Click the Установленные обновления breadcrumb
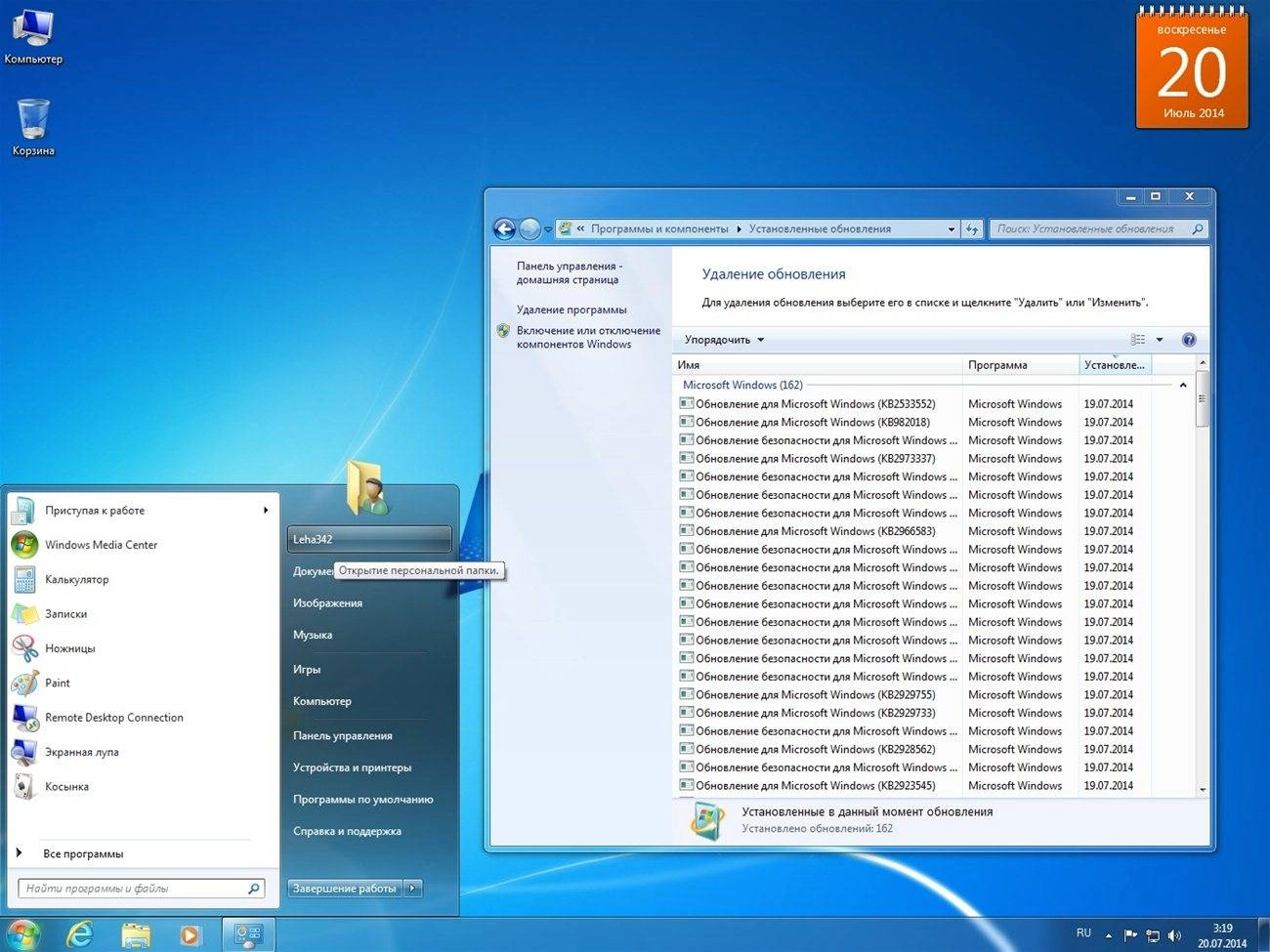The height and width of the screenshot is (952, 1270). coord(820,228)
